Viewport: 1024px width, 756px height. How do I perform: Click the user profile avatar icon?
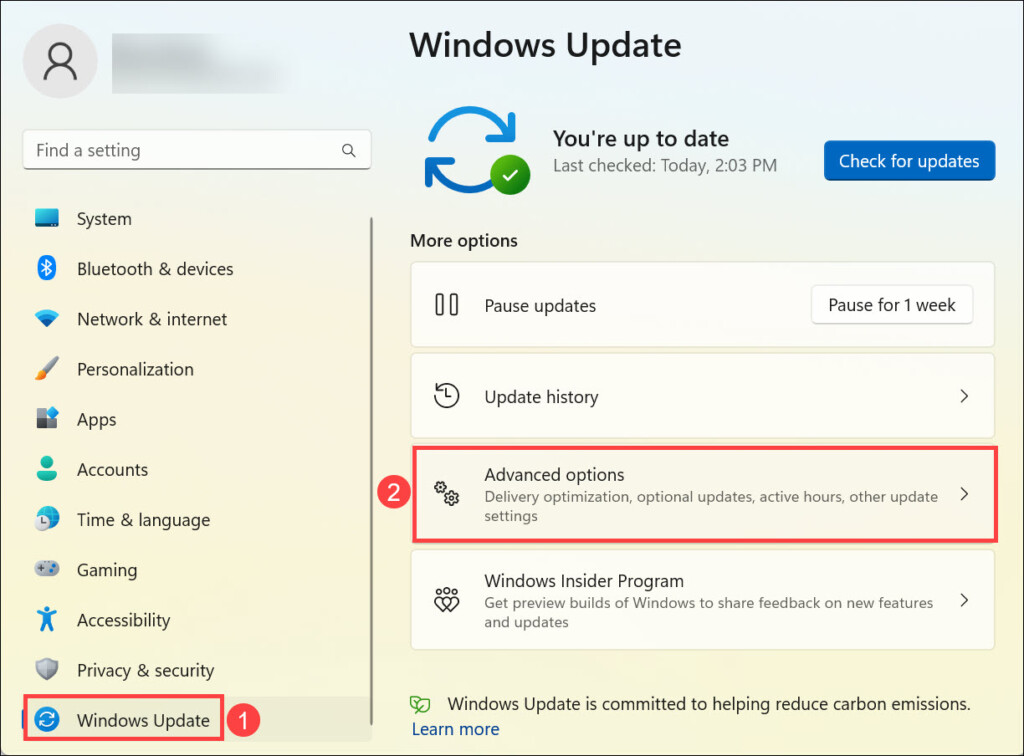click(60, 60)
